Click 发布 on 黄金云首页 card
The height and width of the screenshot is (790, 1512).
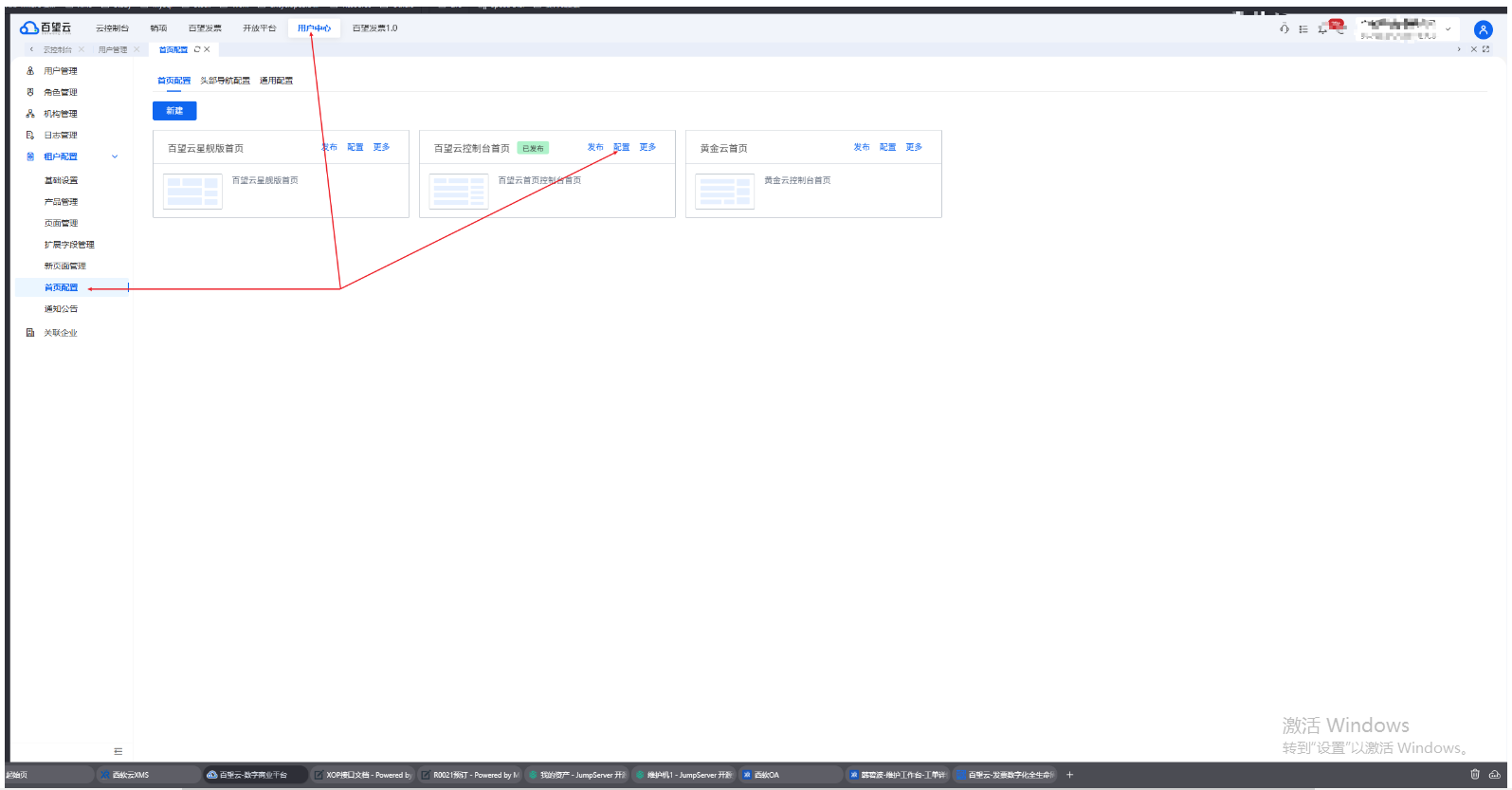pyautogui.click(x=862, y=147)
